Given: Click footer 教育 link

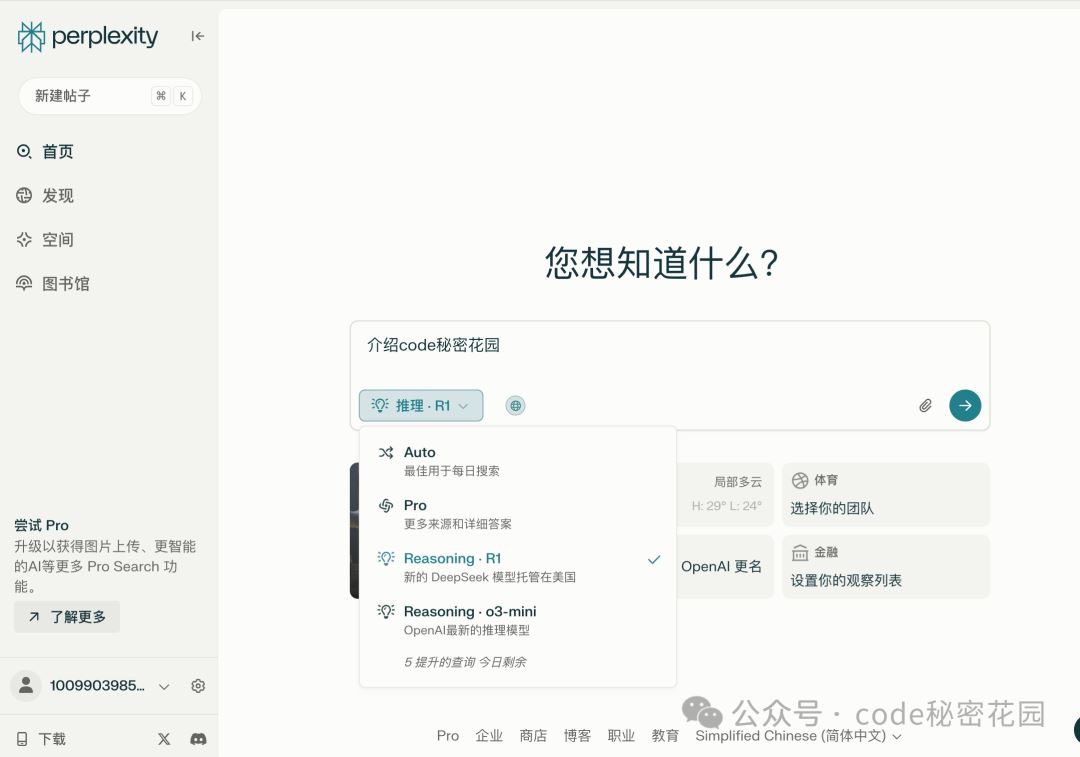Looking at the screenshot, I should point(665,736).
